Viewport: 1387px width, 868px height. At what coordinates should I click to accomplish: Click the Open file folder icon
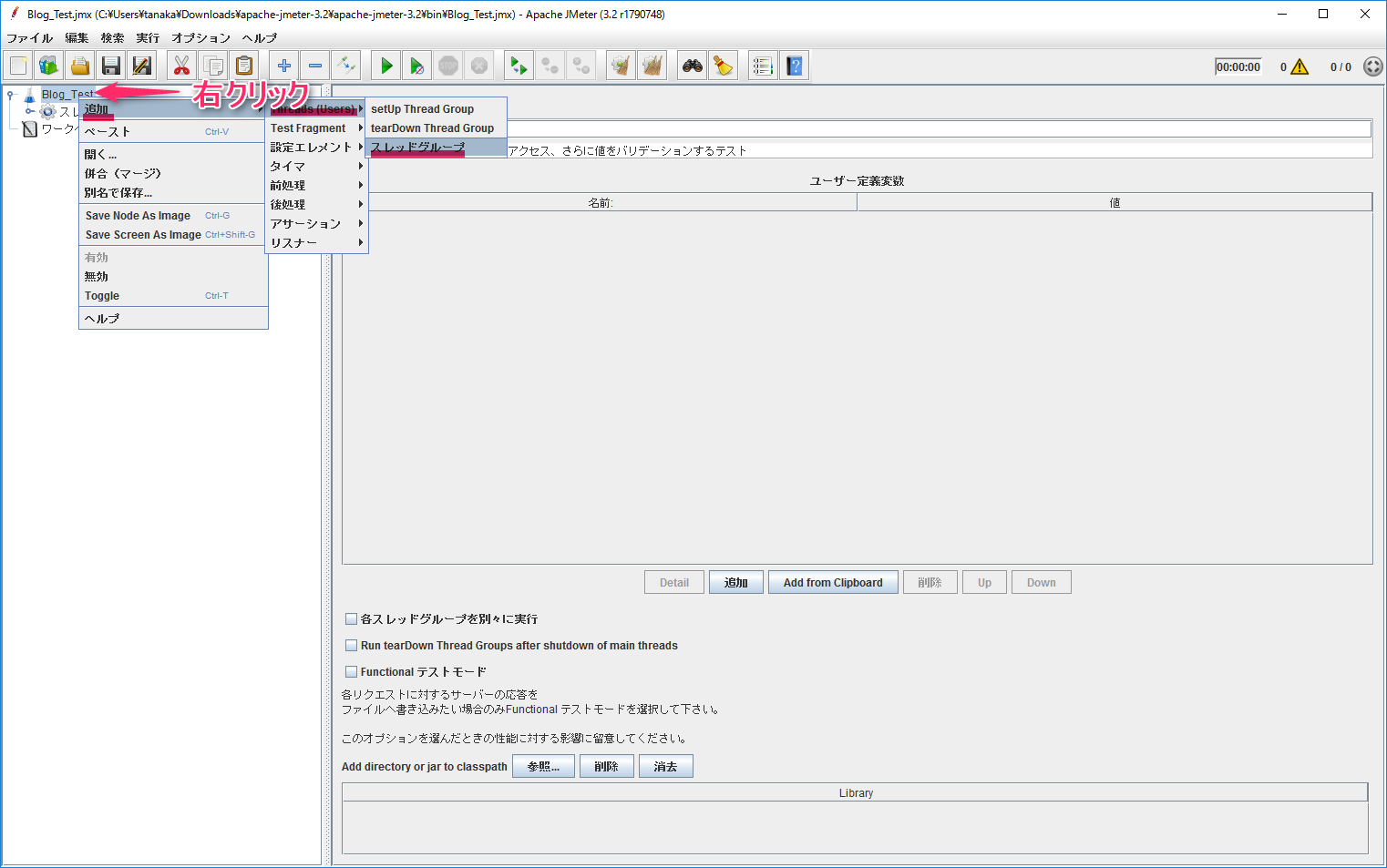point(80,66)
